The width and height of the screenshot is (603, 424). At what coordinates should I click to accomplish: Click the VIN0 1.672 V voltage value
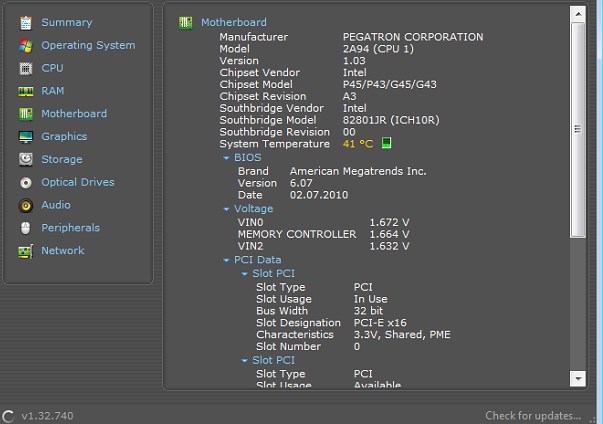pos(390,222)
